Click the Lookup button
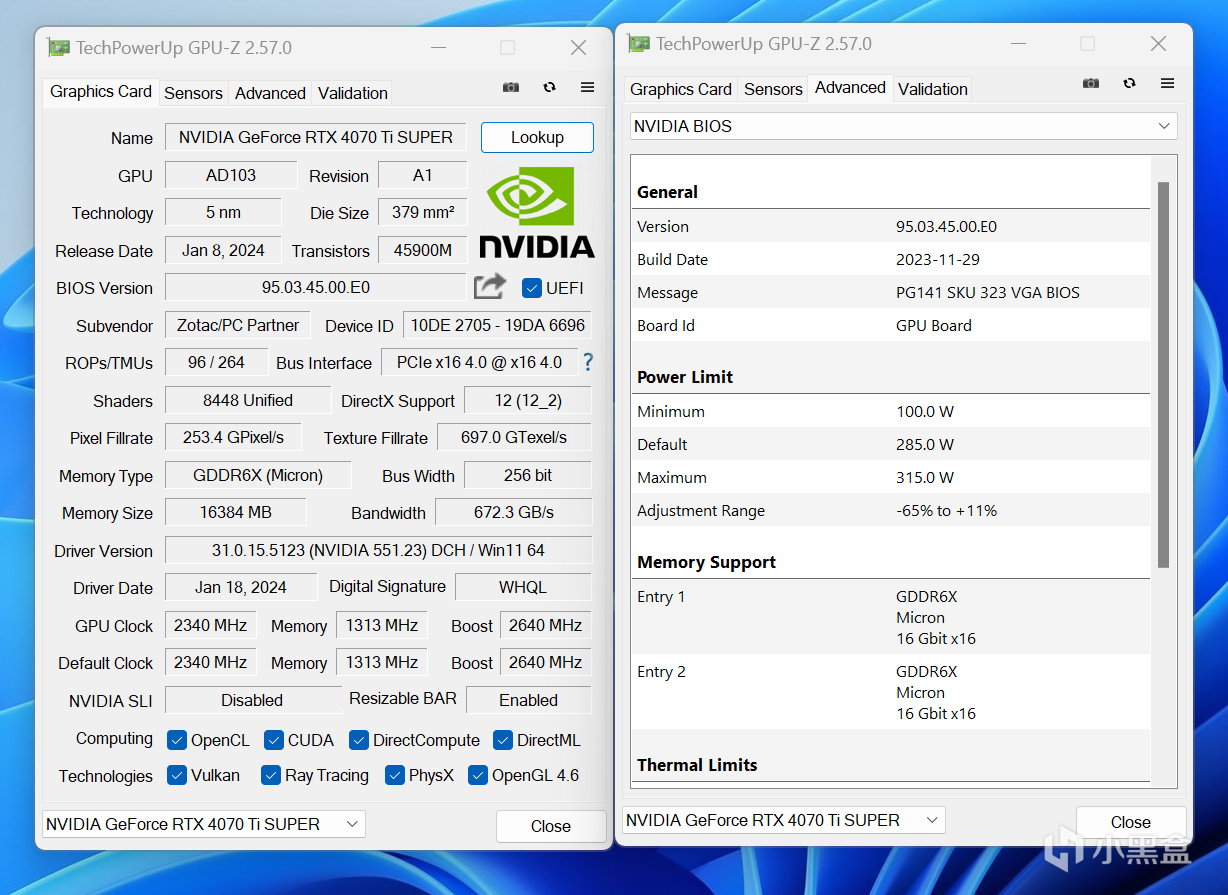 point(537,137)
